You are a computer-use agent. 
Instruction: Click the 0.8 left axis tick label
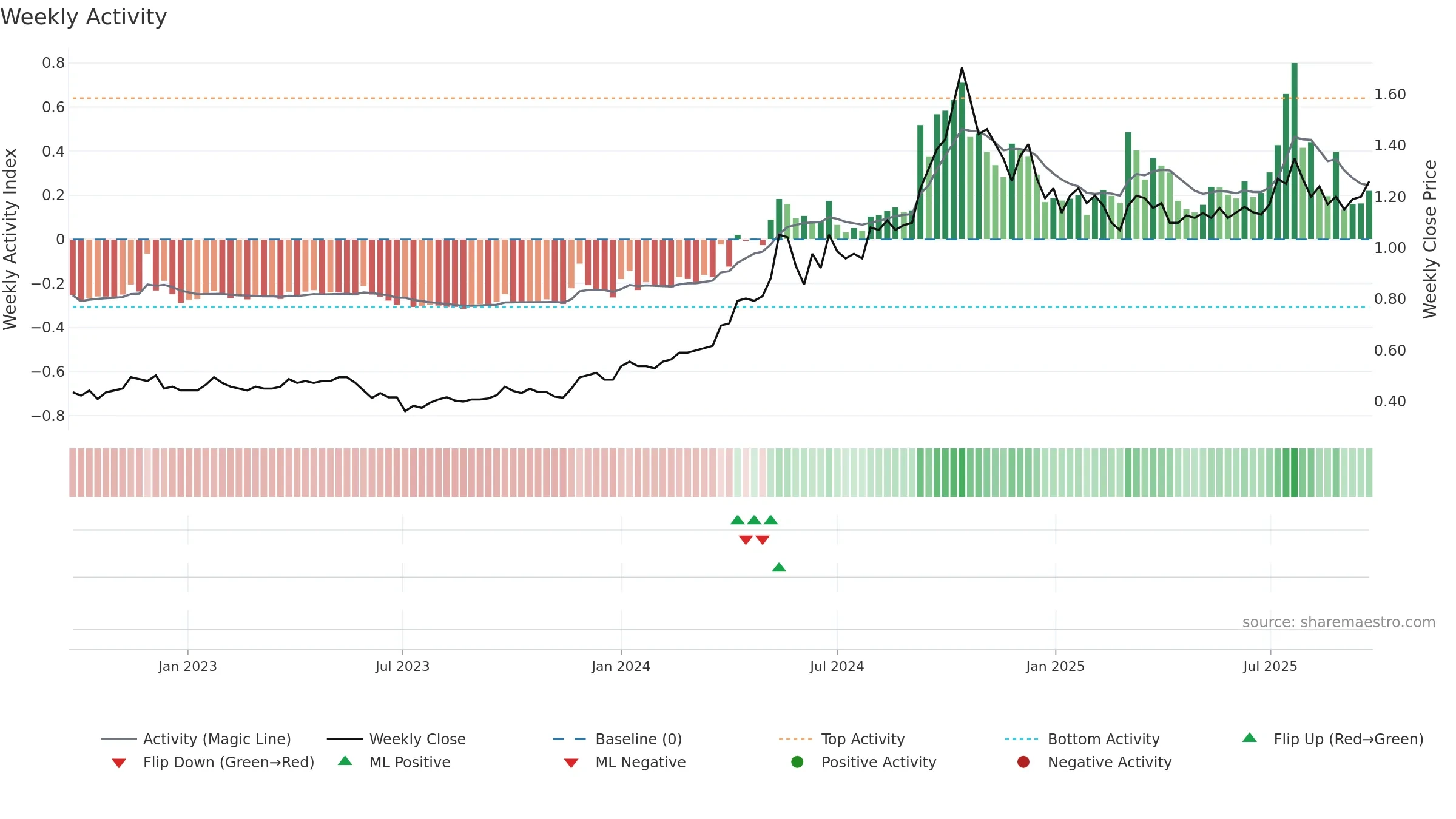53,63
